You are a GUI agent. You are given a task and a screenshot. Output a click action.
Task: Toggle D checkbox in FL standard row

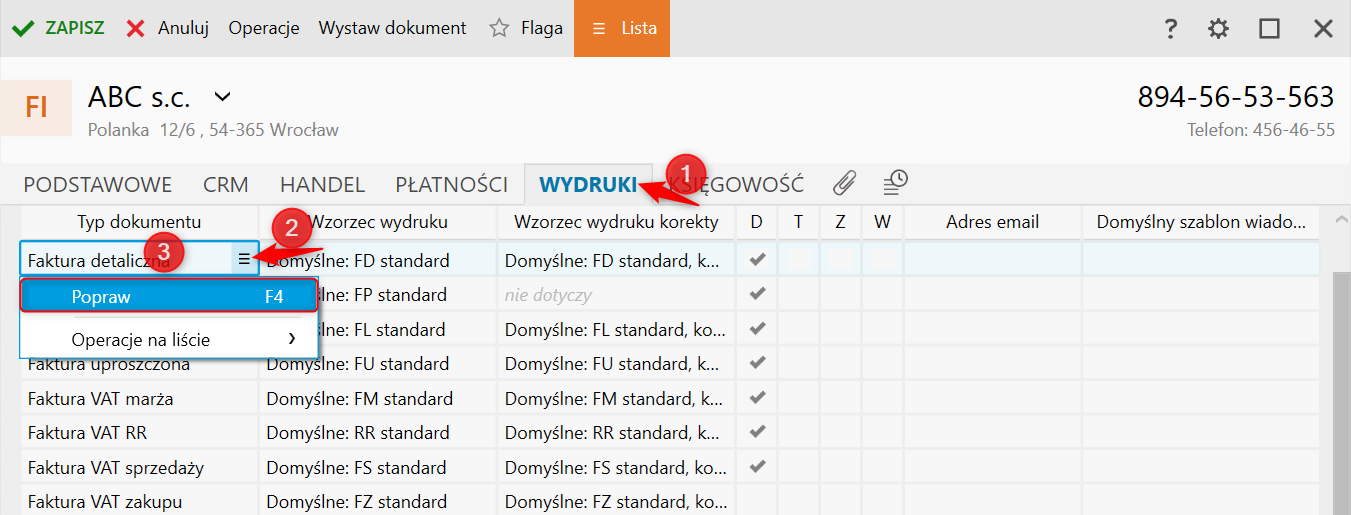point(757,328)
